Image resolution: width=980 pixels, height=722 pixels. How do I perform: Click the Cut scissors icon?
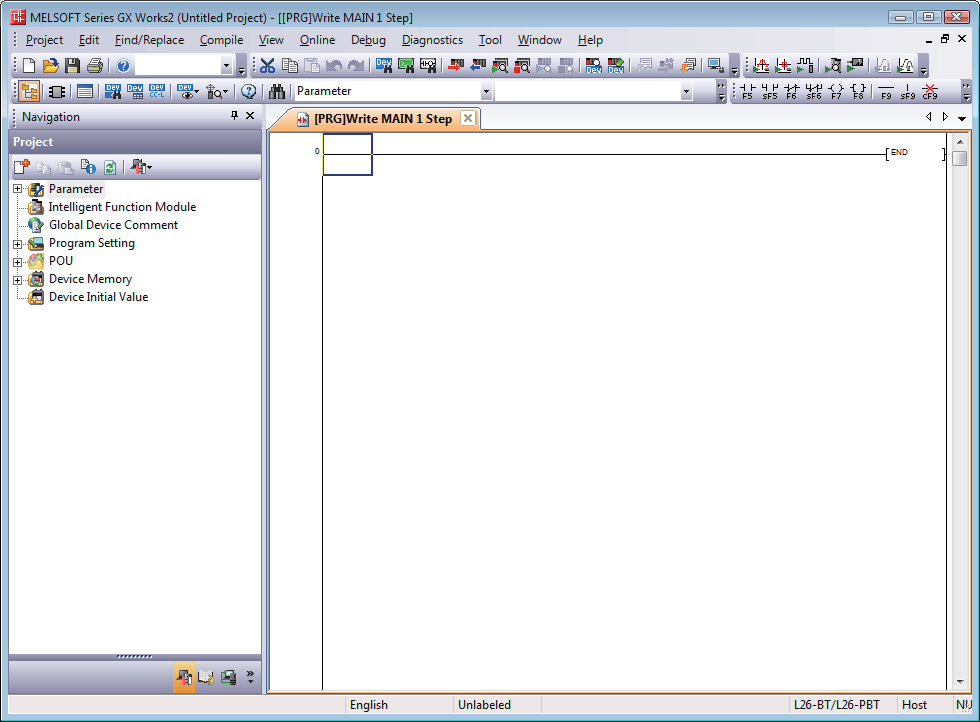coord(267,66)
